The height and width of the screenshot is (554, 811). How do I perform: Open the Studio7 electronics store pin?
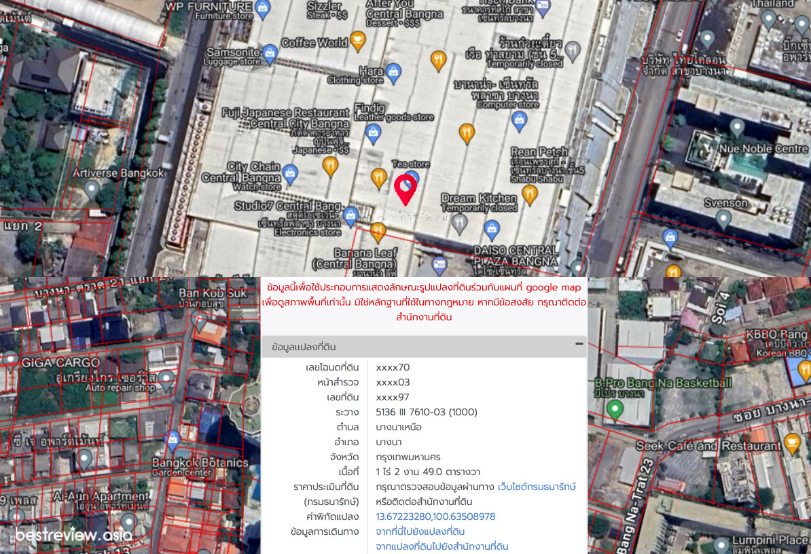point(351,216)
